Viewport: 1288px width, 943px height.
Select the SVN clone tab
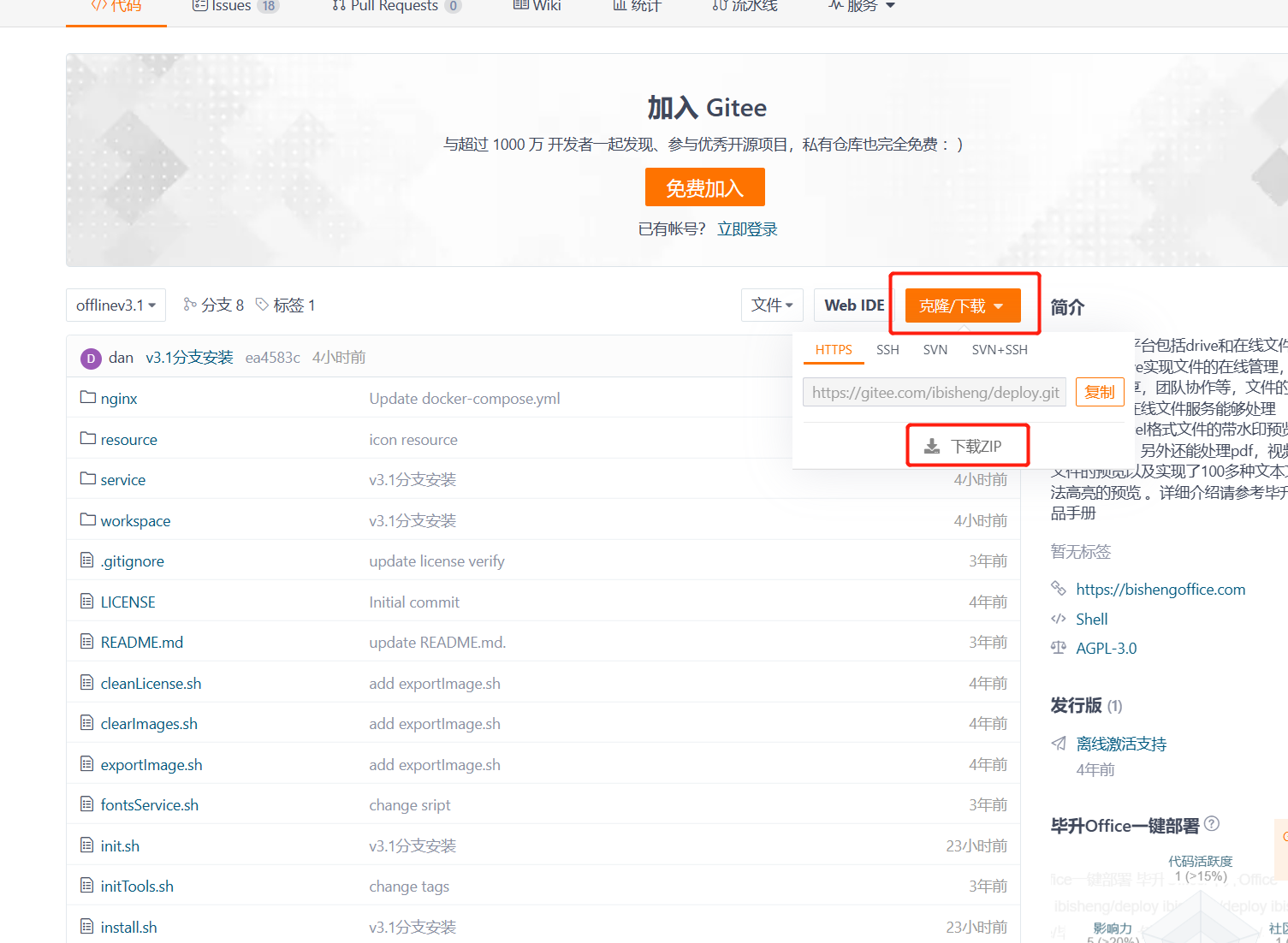pyautogui.click(x=935, y=350)
